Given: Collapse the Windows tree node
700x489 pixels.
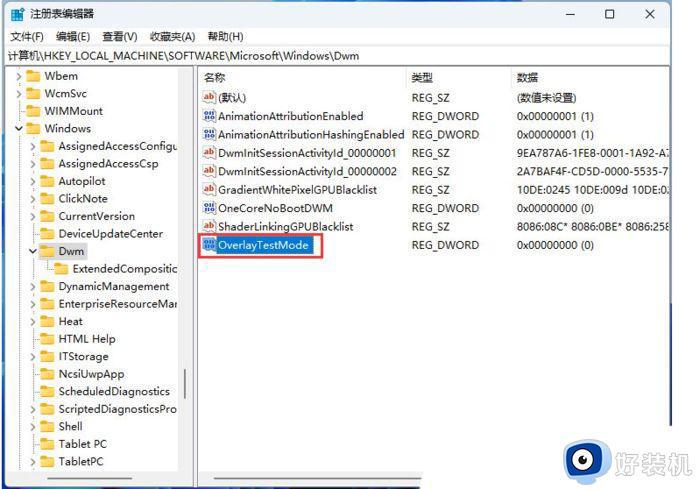Looking at the screenshot, I should coord(19,129).
